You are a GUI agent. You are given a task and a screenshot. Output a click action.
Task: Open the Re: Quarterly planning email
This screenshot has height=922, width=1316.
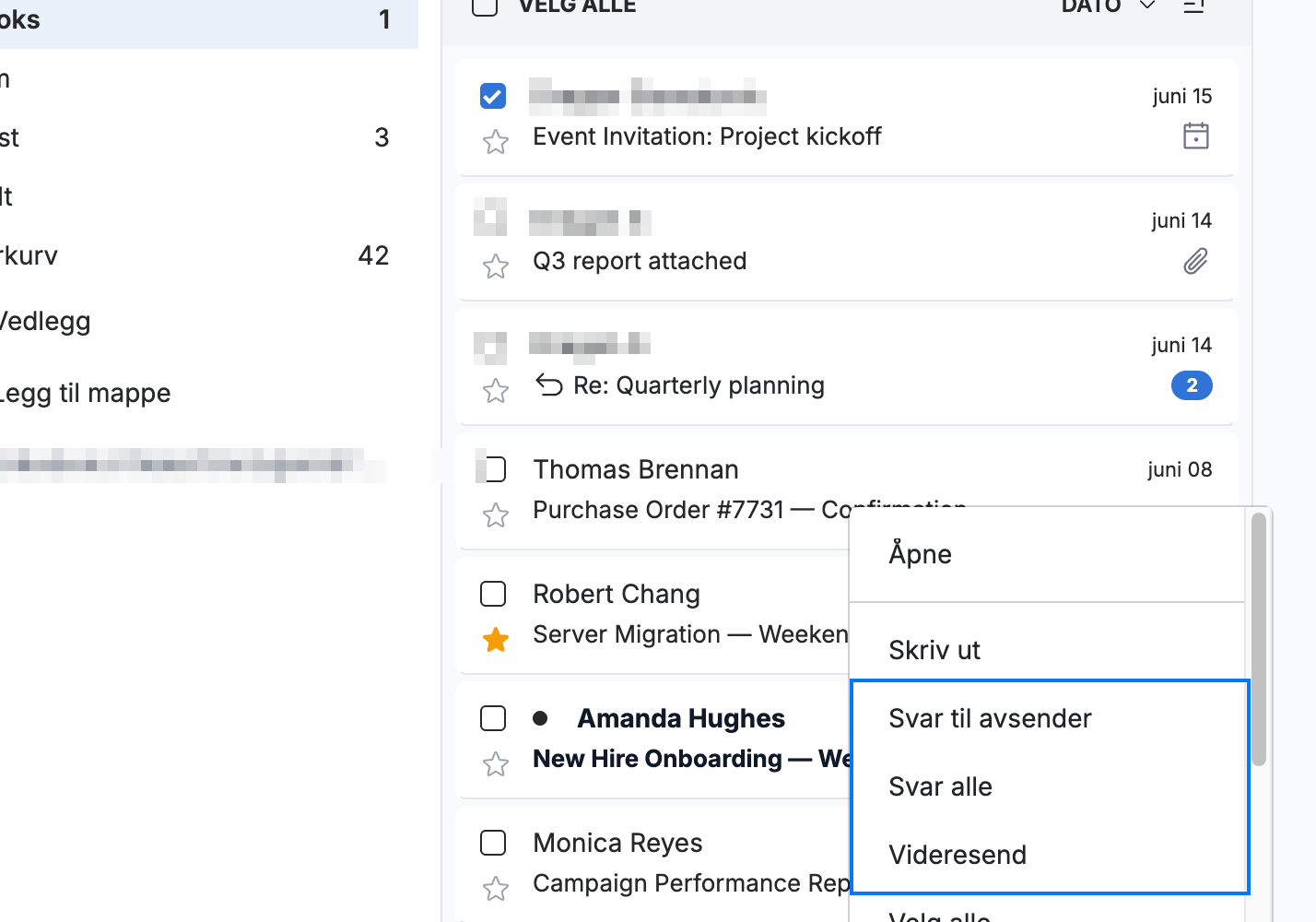(x=846, y=365)
